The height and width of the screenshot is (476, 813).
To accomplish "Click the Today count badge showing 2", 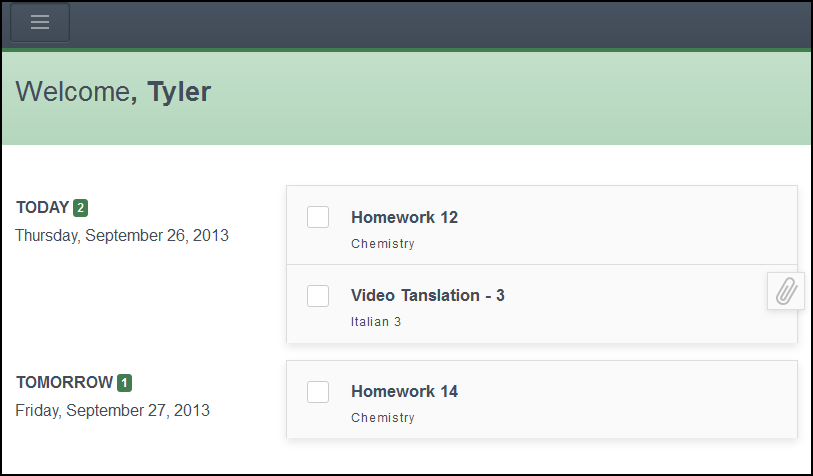I will point(80,208).
